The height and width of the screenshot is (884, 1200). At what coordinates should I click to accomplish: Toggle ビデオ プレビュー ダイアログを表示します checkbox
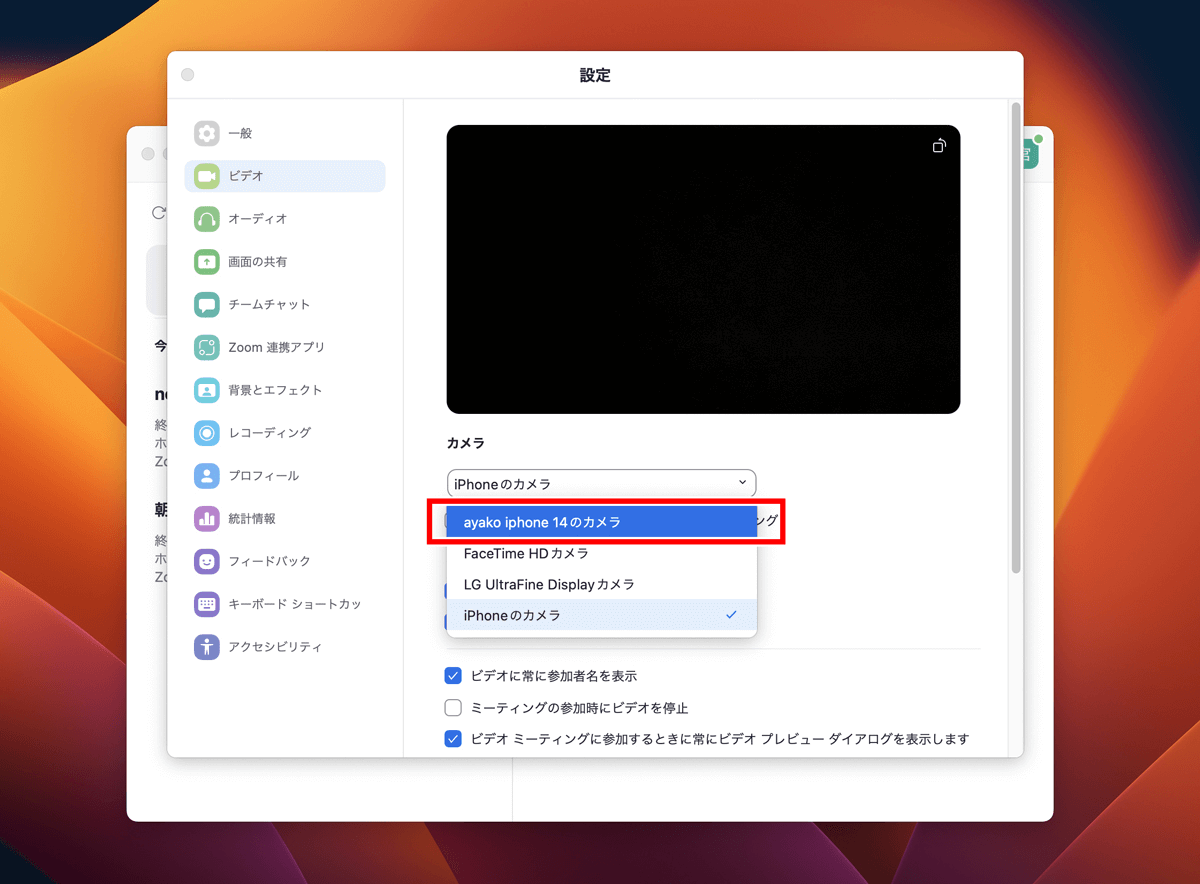click(453, 740)
